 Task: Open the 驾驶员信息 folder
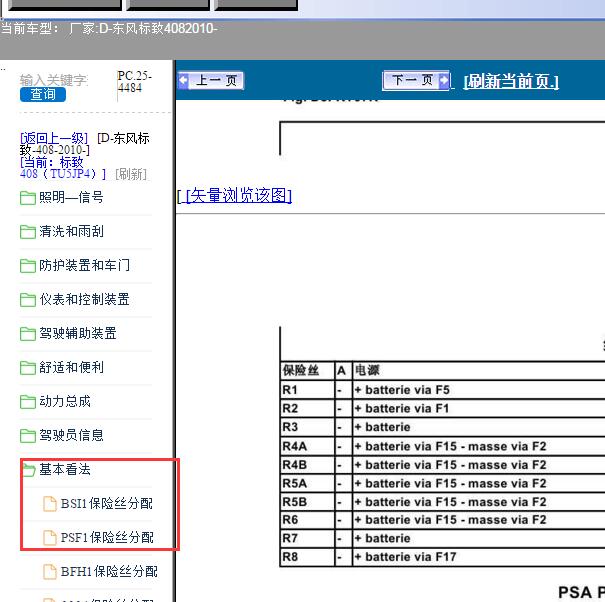(71, 435)
